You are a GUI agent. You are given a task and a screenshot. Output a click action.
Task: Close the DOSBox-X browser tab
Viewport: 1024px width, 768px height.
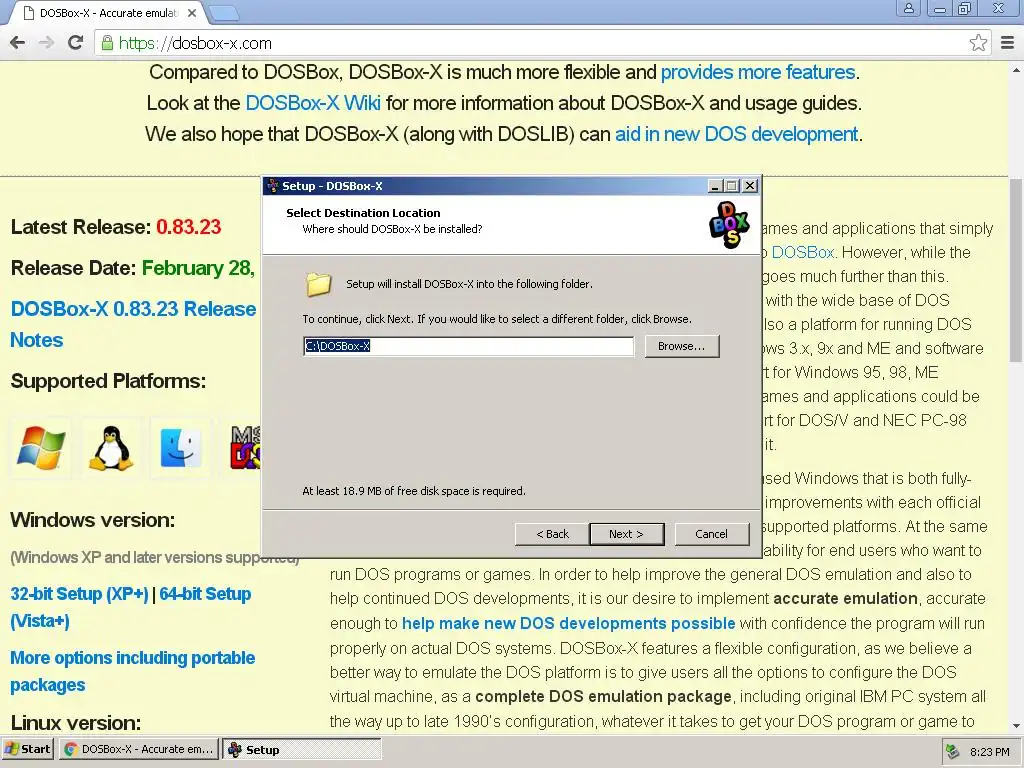click(x=192, y=13)
